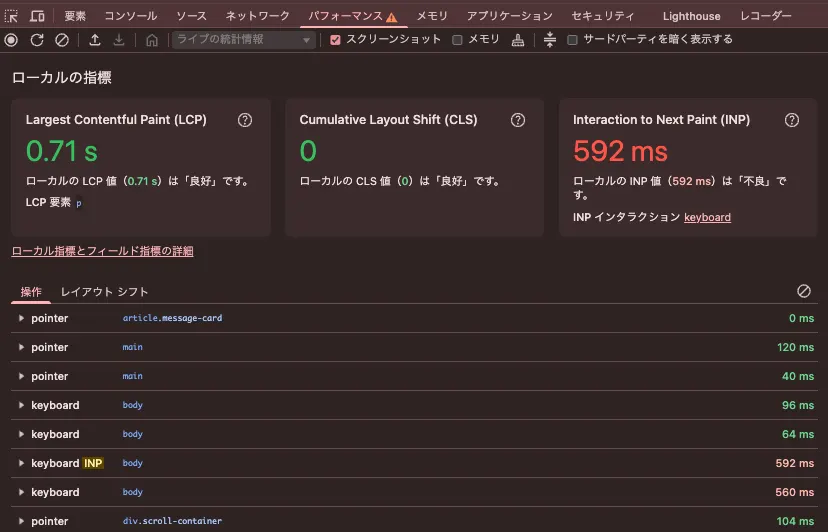
Task: Expand the pointer main 40 ms row
Action: 21,376
